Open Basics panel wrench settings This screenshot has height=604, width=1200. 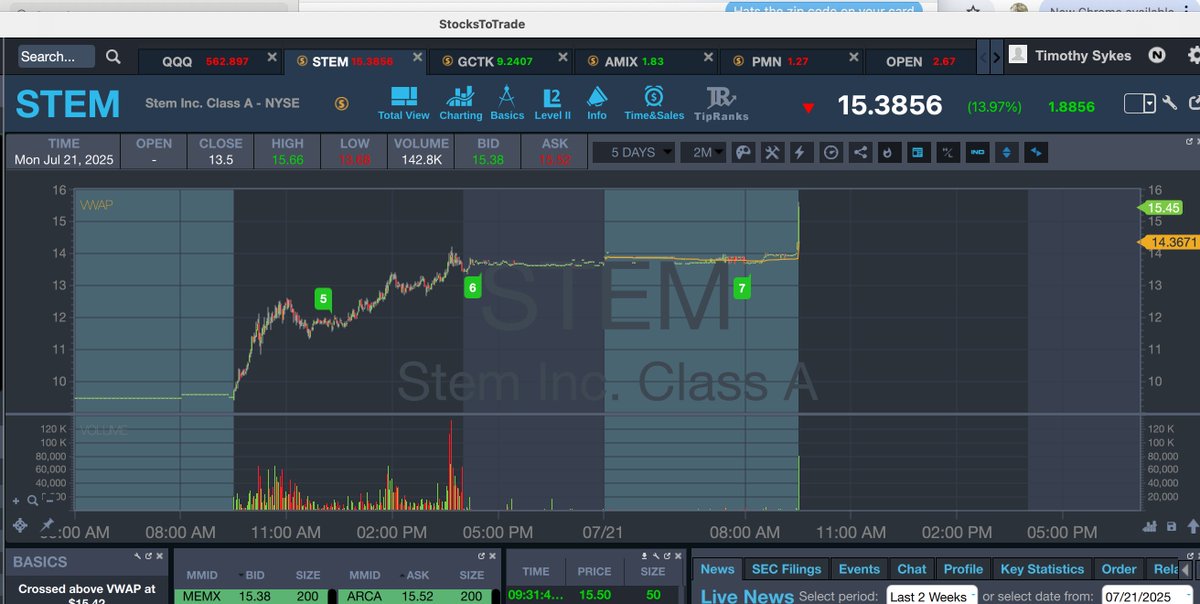click(138, 556)
